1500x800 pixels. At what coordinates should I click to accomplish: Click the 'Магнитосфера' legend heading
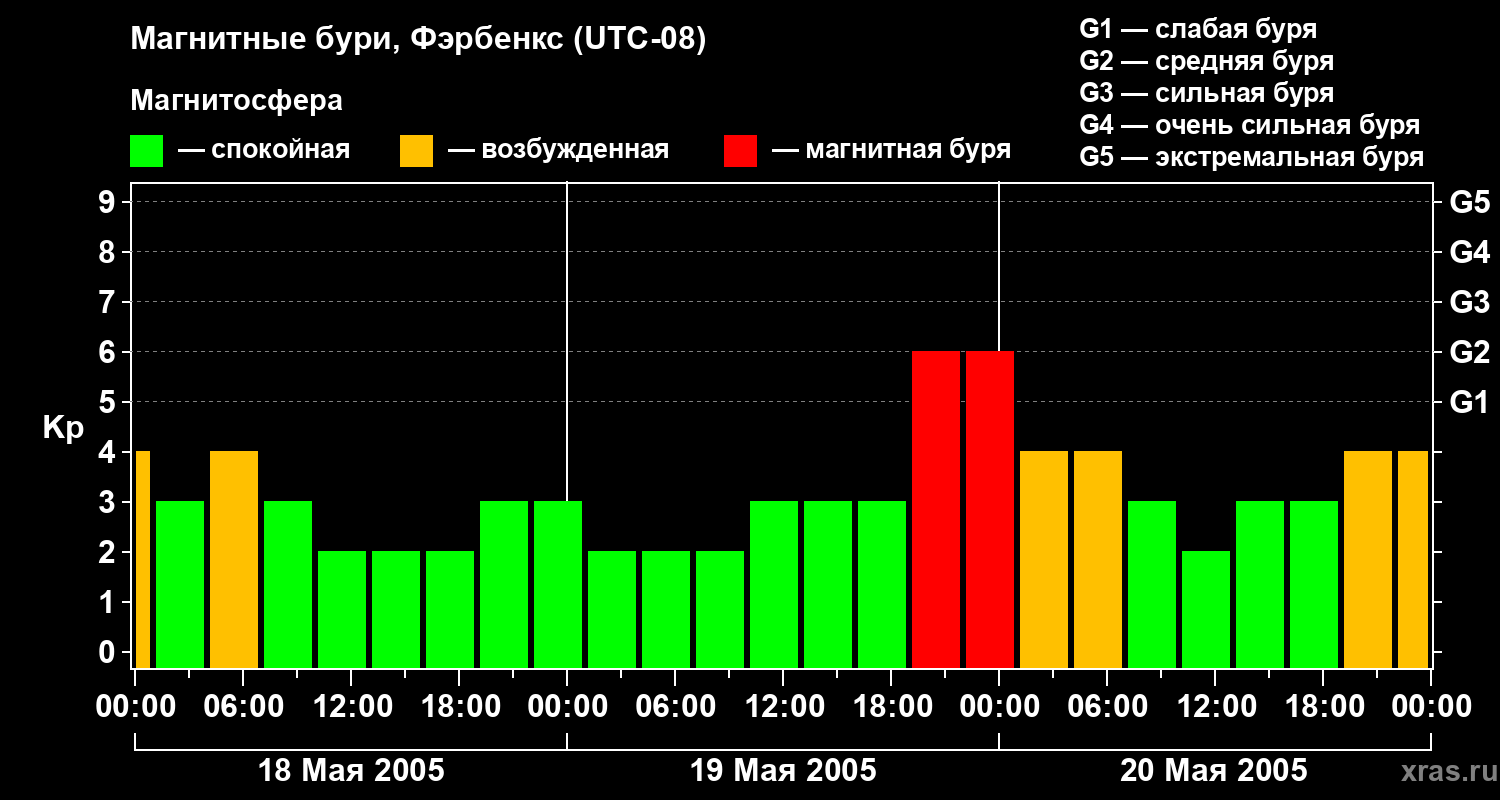236,101
